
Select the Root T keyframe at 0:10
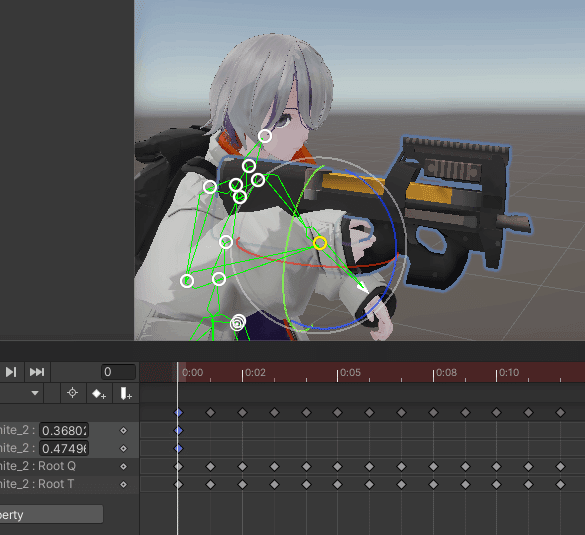[x=497, y=484]
